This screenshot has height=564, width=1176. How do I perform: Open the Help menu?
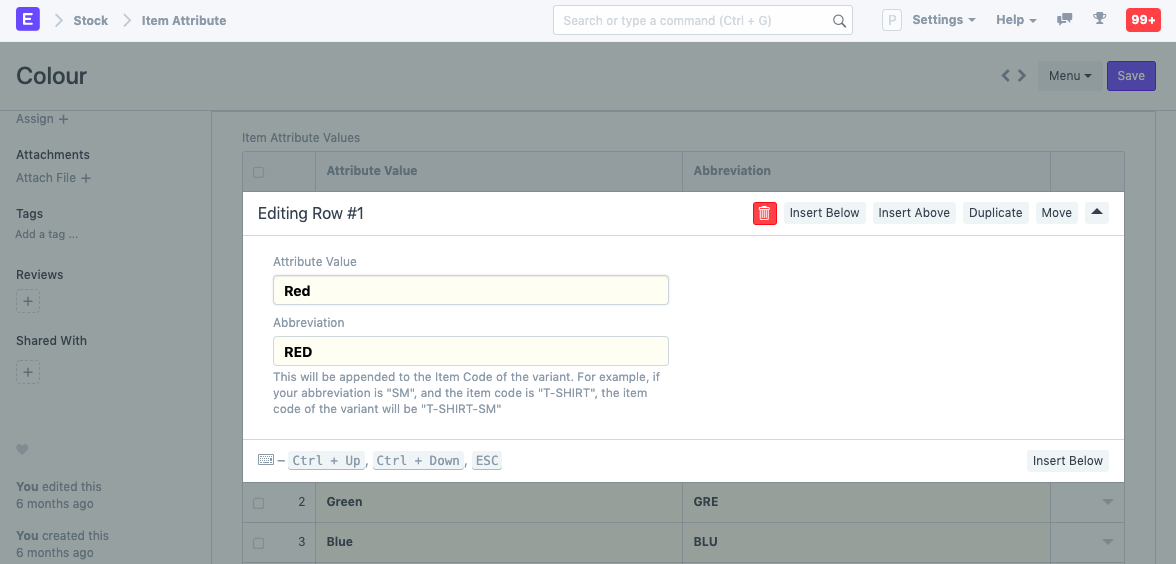1015,20
